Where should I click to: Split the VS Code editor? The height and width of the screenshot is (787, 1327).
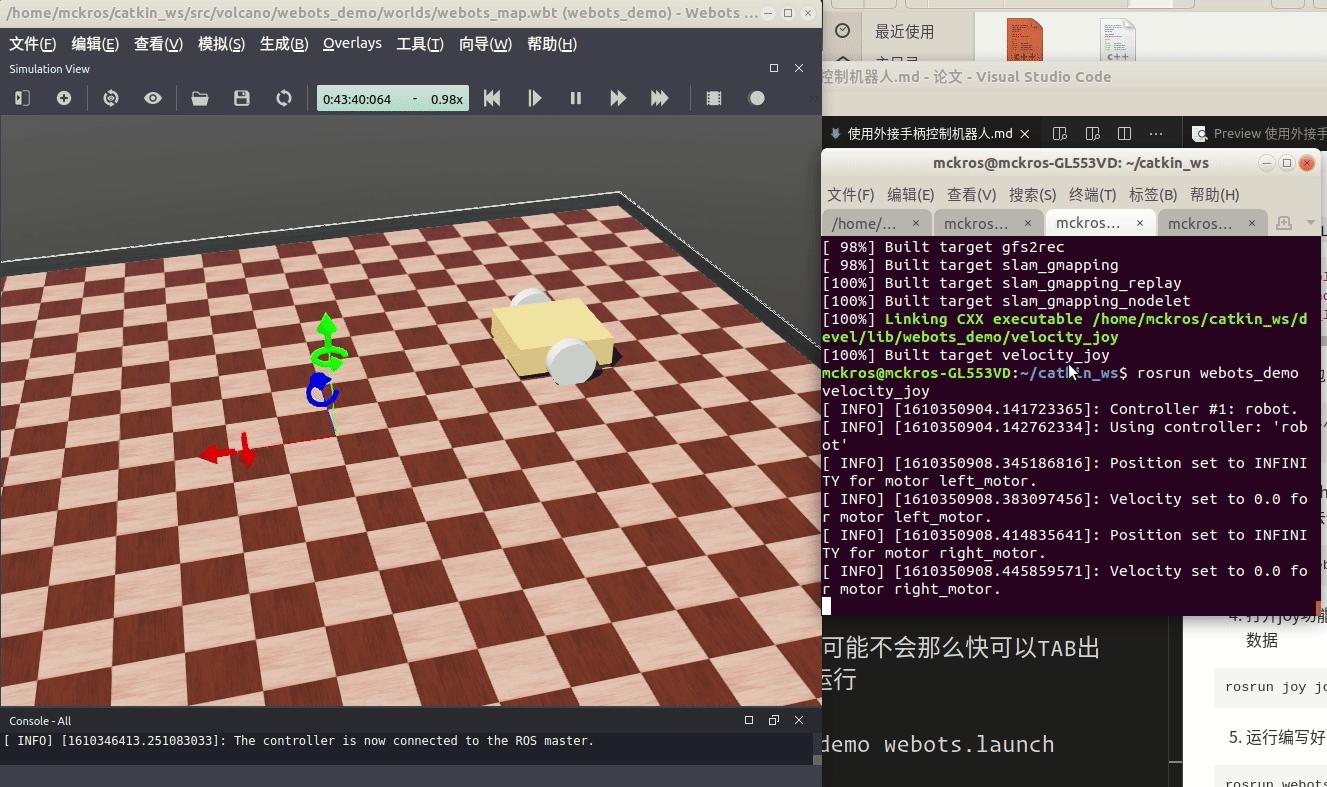pos(1124,132)
